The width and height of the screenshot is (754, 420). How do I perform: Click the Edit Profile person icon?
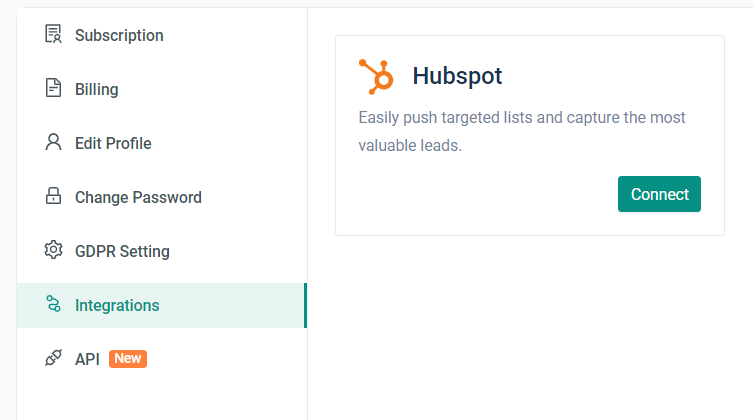pyautogui.click(x=54, y=143)
